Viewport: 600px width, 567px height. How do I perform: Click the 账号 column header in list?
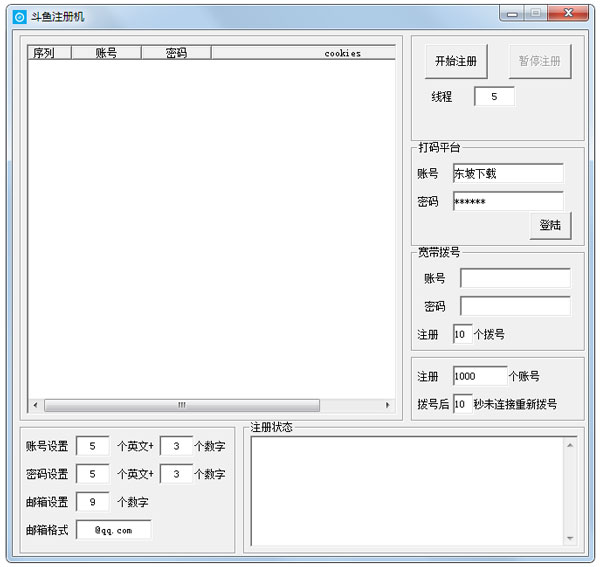coord(106,53)
